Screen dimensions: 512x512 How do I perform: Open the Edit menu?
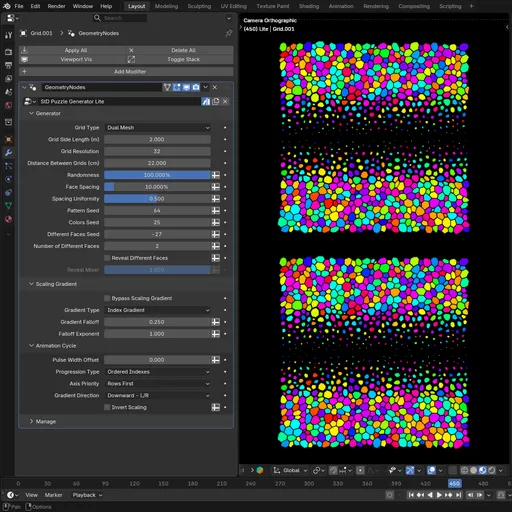click(x=35, y=6)
